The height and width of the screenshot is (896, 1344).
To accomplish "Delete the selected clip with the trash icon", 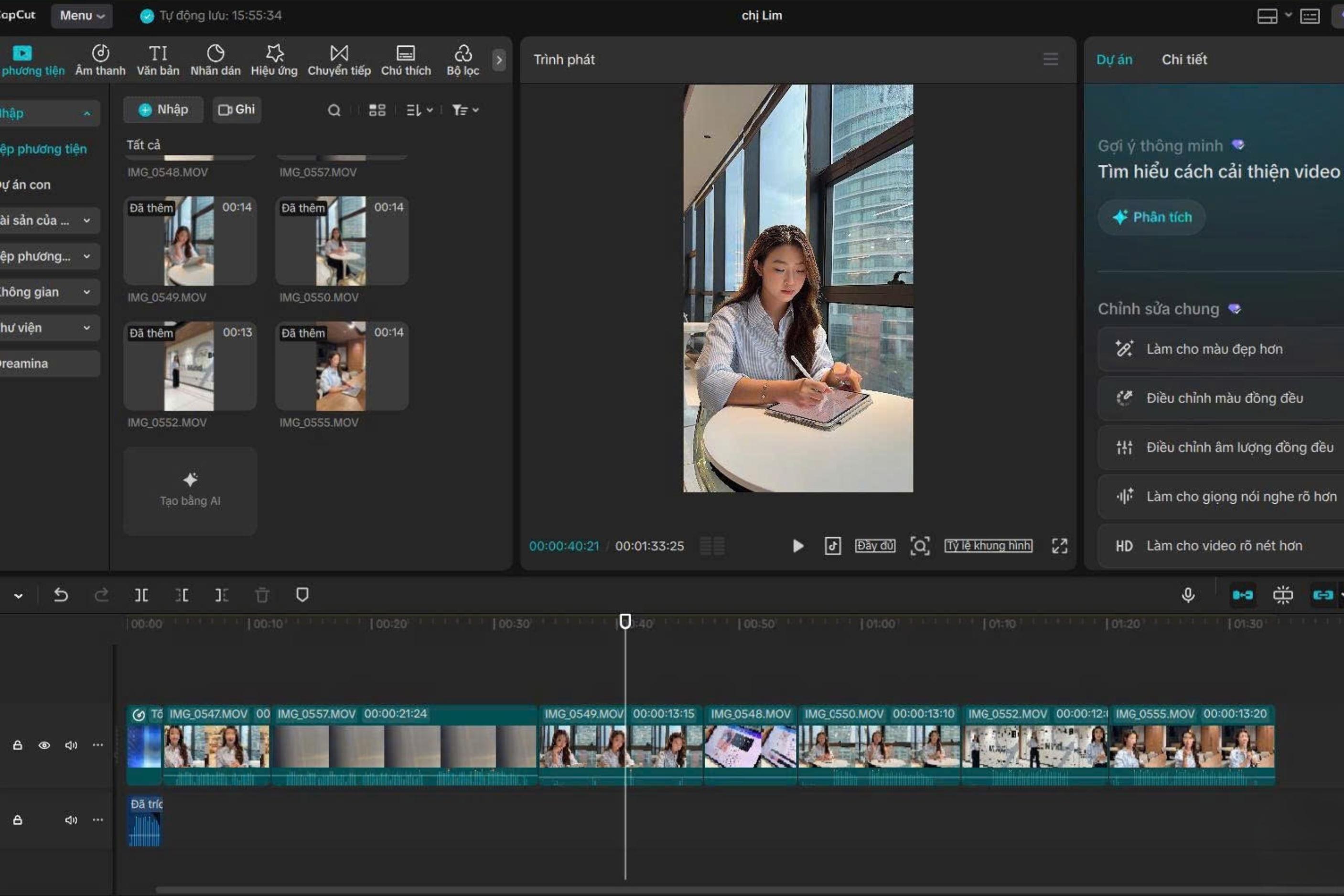I will (262, 595).
